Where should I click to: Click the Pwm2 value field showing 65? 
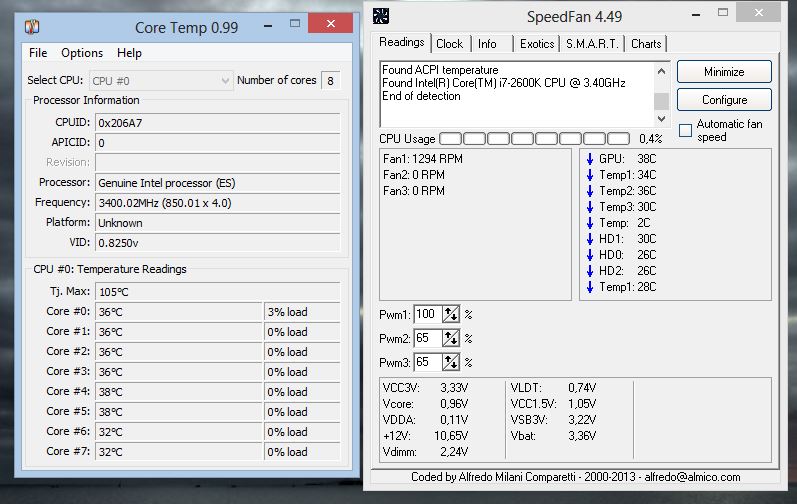click(x=427, y=338)
